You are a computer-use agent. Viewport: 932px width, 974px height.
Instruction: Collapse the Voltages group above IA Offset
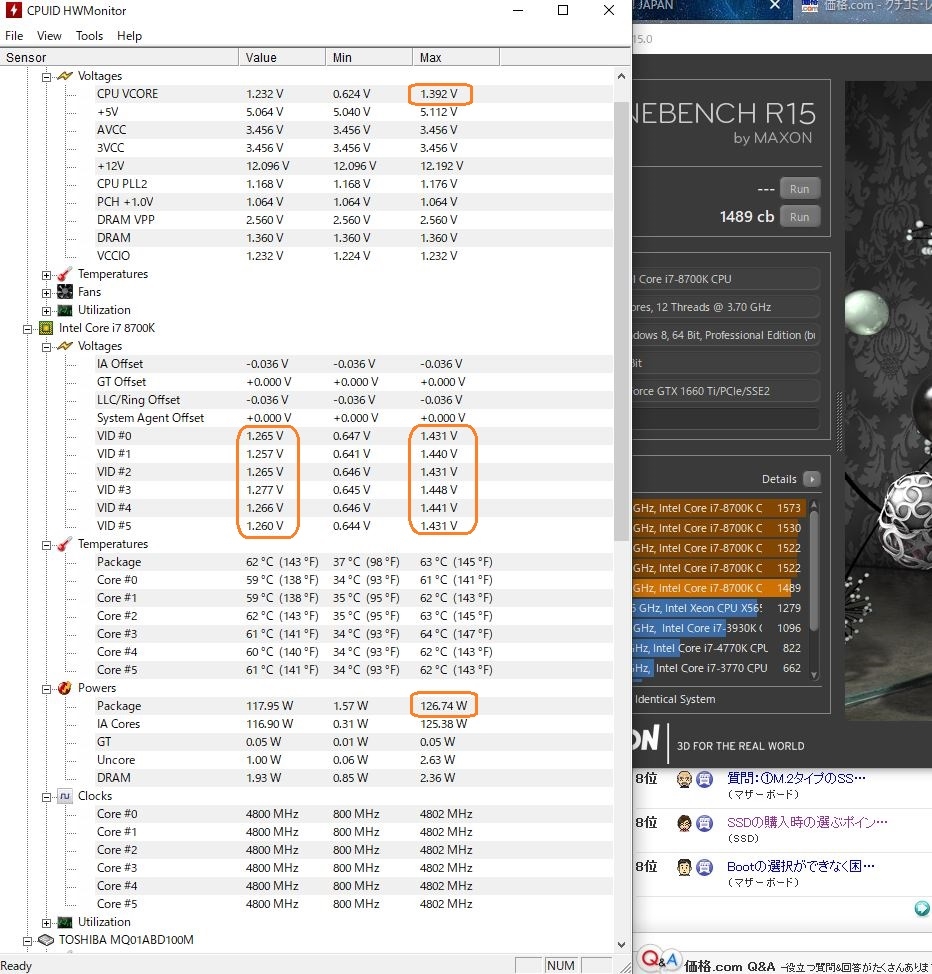47,347
